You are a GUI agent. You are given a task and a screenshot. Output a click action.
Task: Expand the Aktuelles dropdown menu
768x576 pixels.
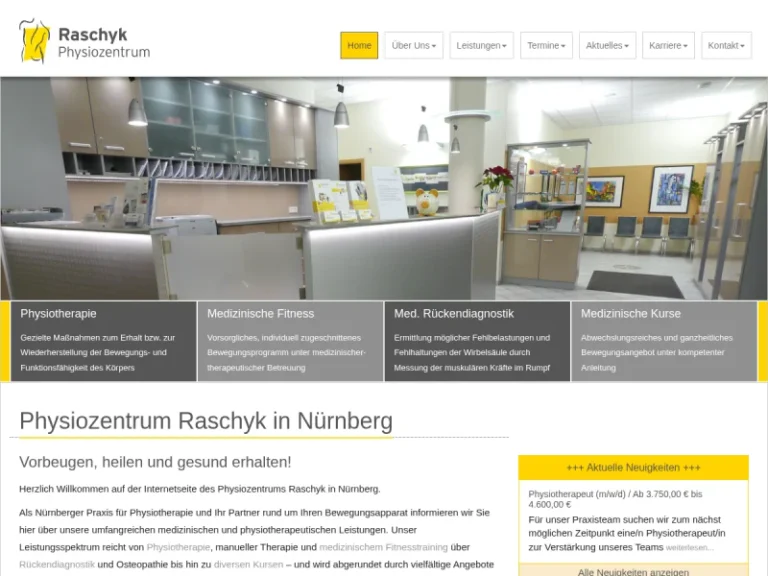tap(607, 46)
